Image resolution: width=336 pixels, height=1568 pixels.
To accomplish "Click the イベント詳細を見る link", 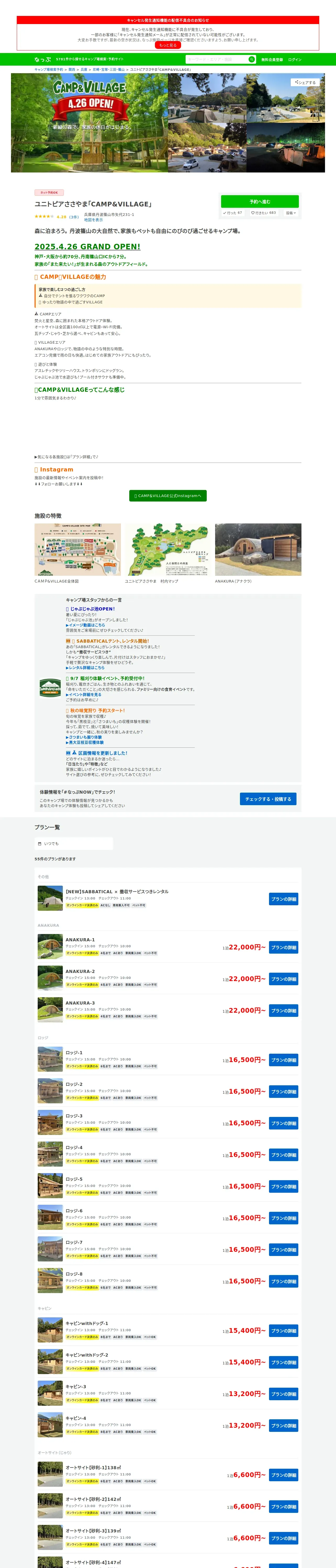I will [83, 695].
